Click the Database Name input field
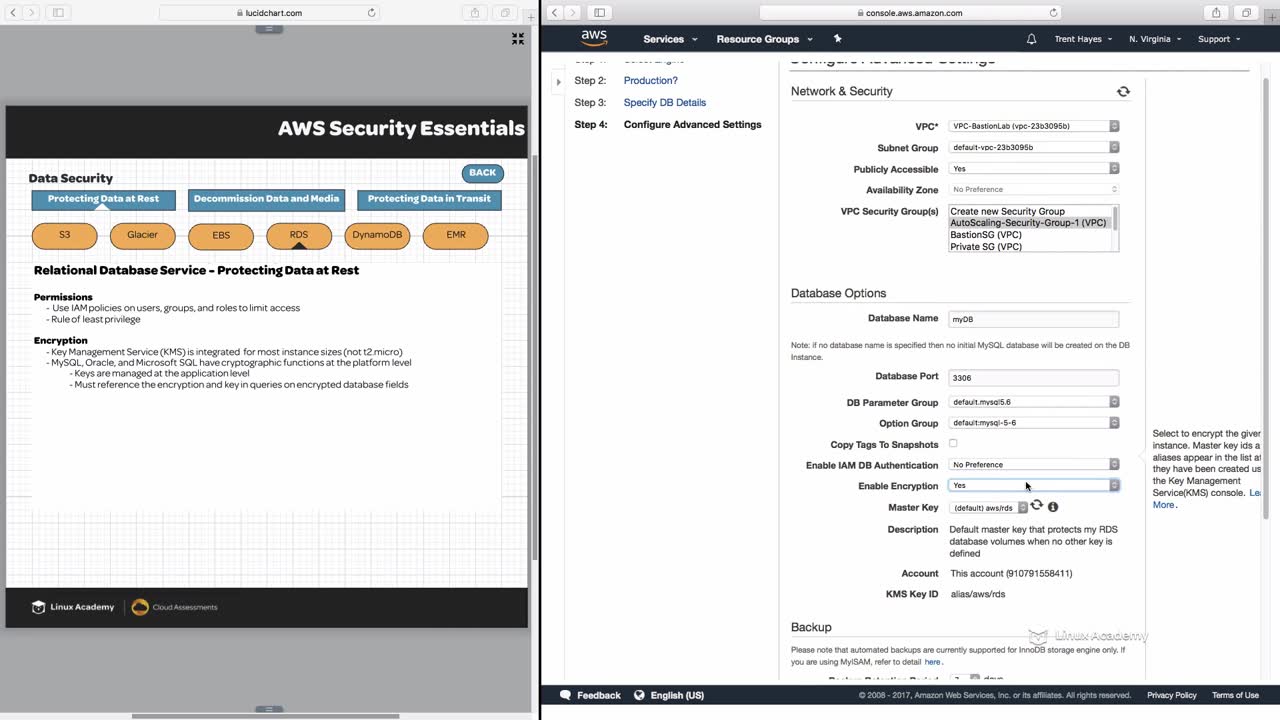1280x720 pixels. coord(1033,319)
